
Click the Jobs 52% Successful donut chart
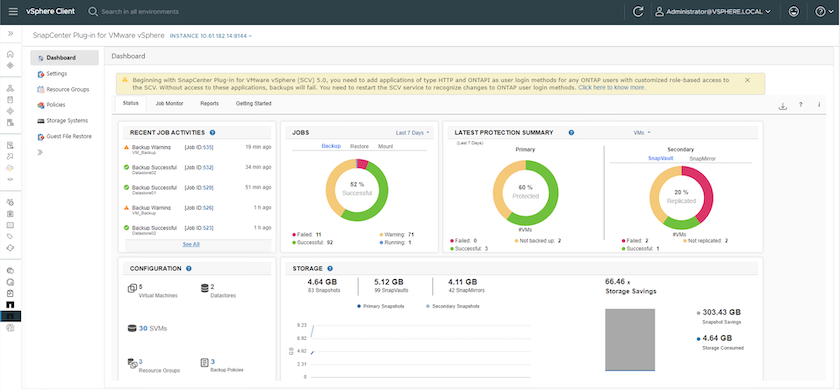(x=357, y=189)
